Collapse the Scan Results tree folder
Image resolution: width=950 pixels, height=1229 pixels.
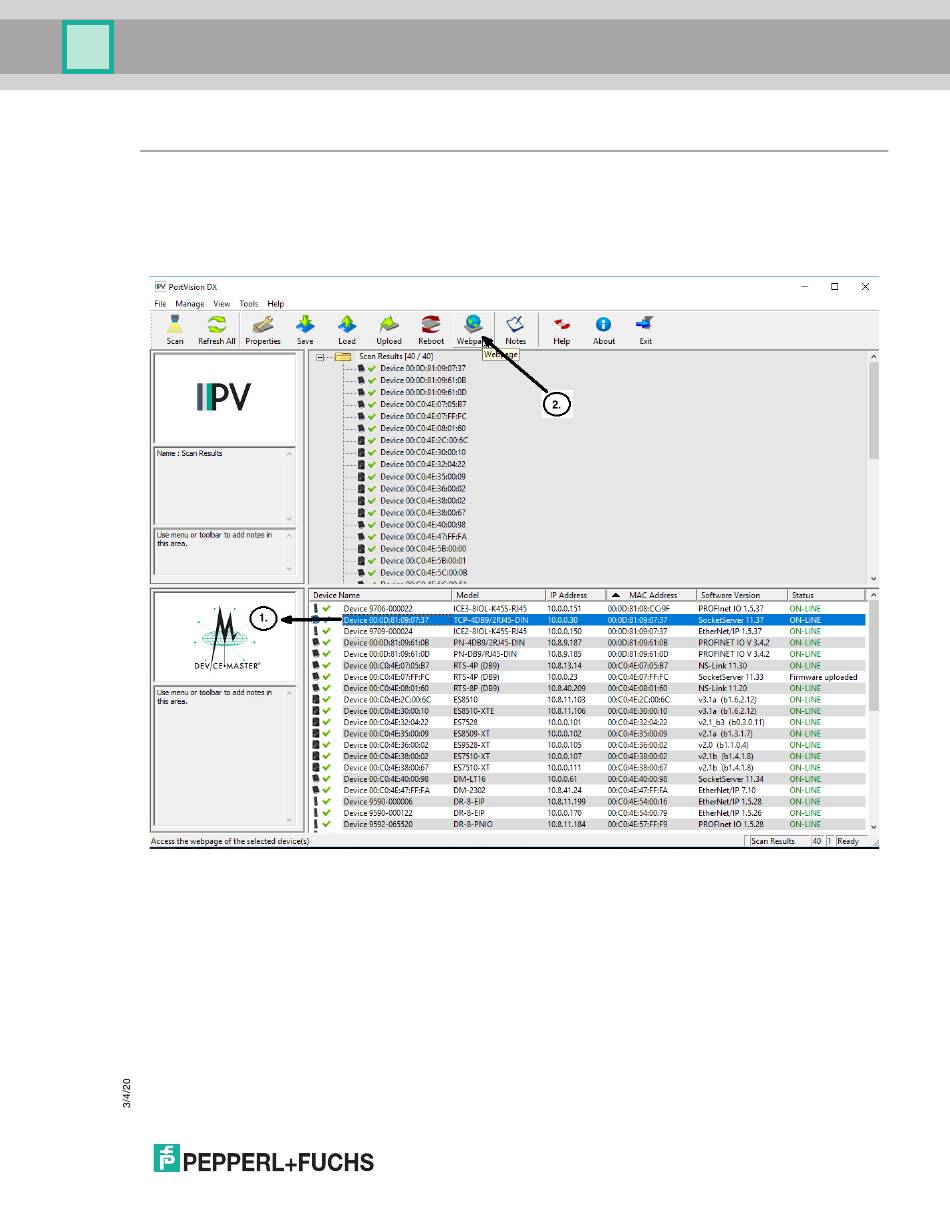321,356
